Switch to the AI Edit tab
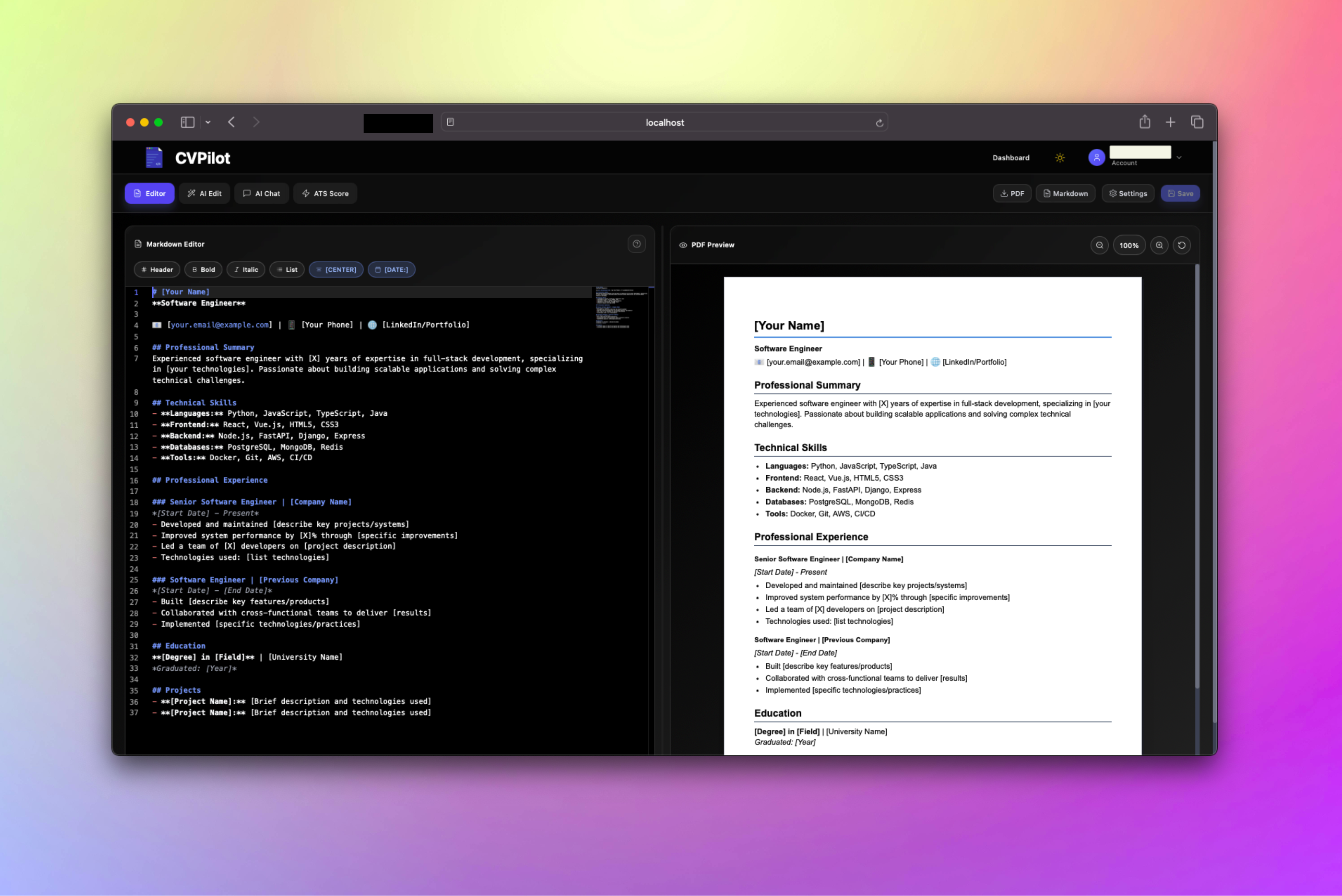The image size is (1342, 896). 205,193
